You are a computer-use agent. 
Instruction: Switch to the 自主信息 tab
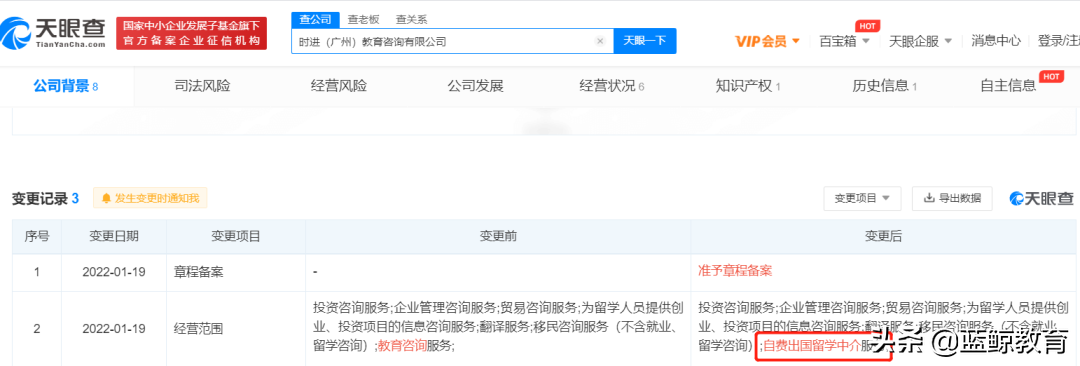click(x=1008, y=86)
